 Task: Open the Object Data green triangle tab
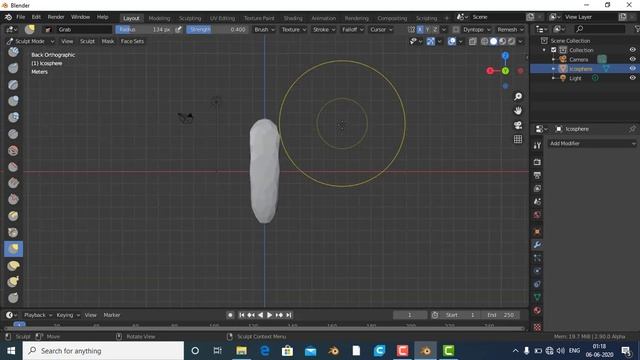[x=537, y=297]
